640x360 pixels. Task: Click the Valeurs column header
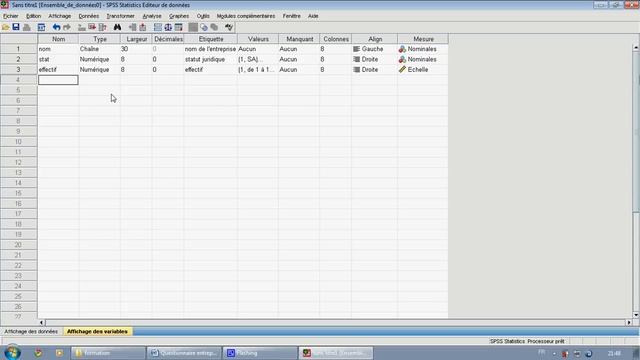click(x=258, y=39)
